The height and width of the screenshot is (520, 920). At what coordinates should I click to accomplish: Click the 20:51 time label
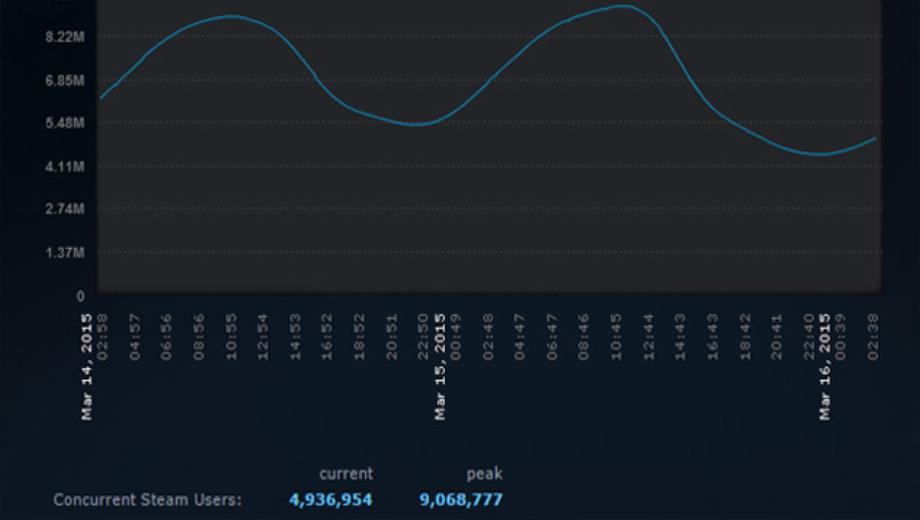click(391, 337)
